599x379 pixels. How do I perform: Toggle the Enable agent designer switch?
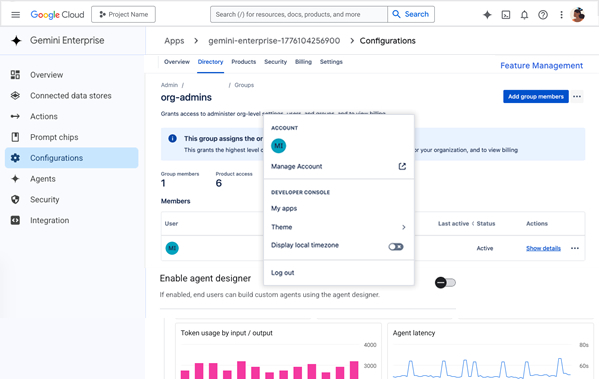click(445, 283)
